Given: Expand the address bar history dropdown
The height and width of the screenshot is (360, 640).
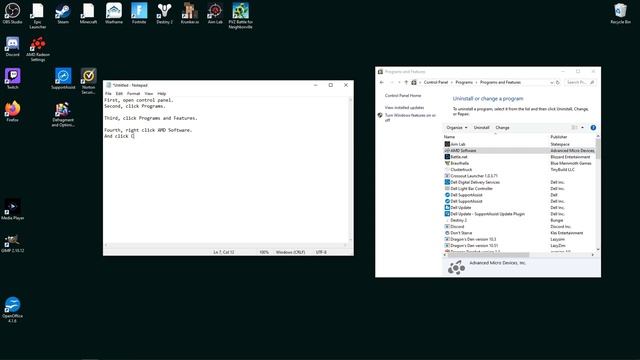Looking at the screenshot, I should coord(551,82).
